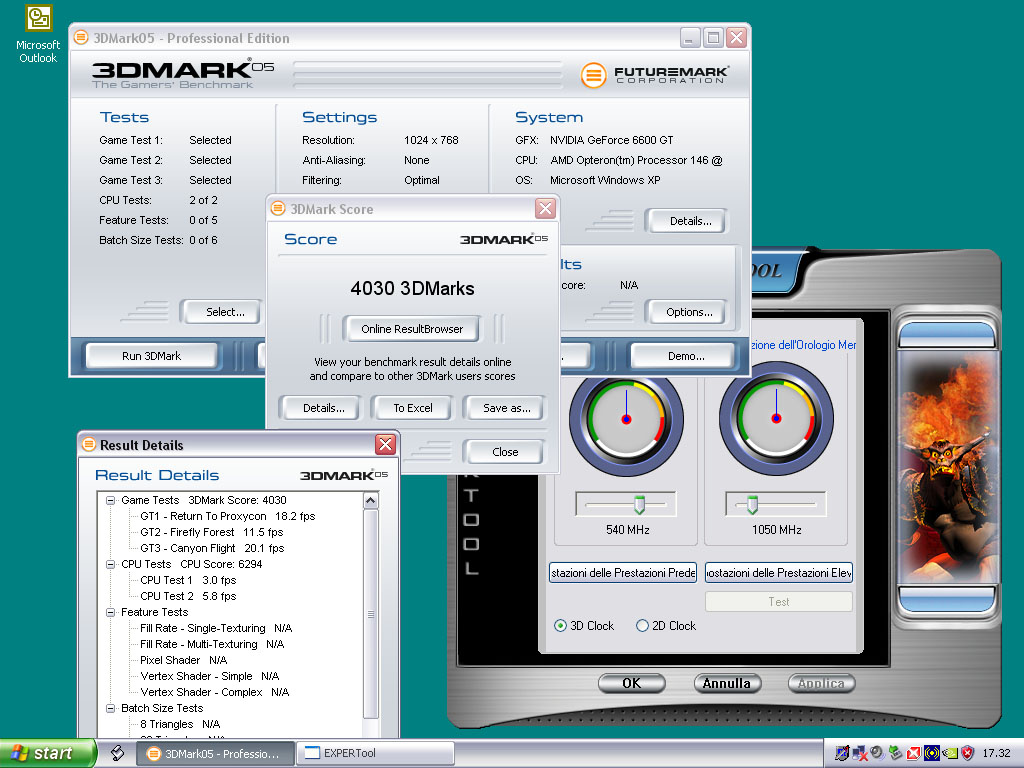
Task: Switch to 3DMark05 taskbar window button
Action: (x=215, y=753)
